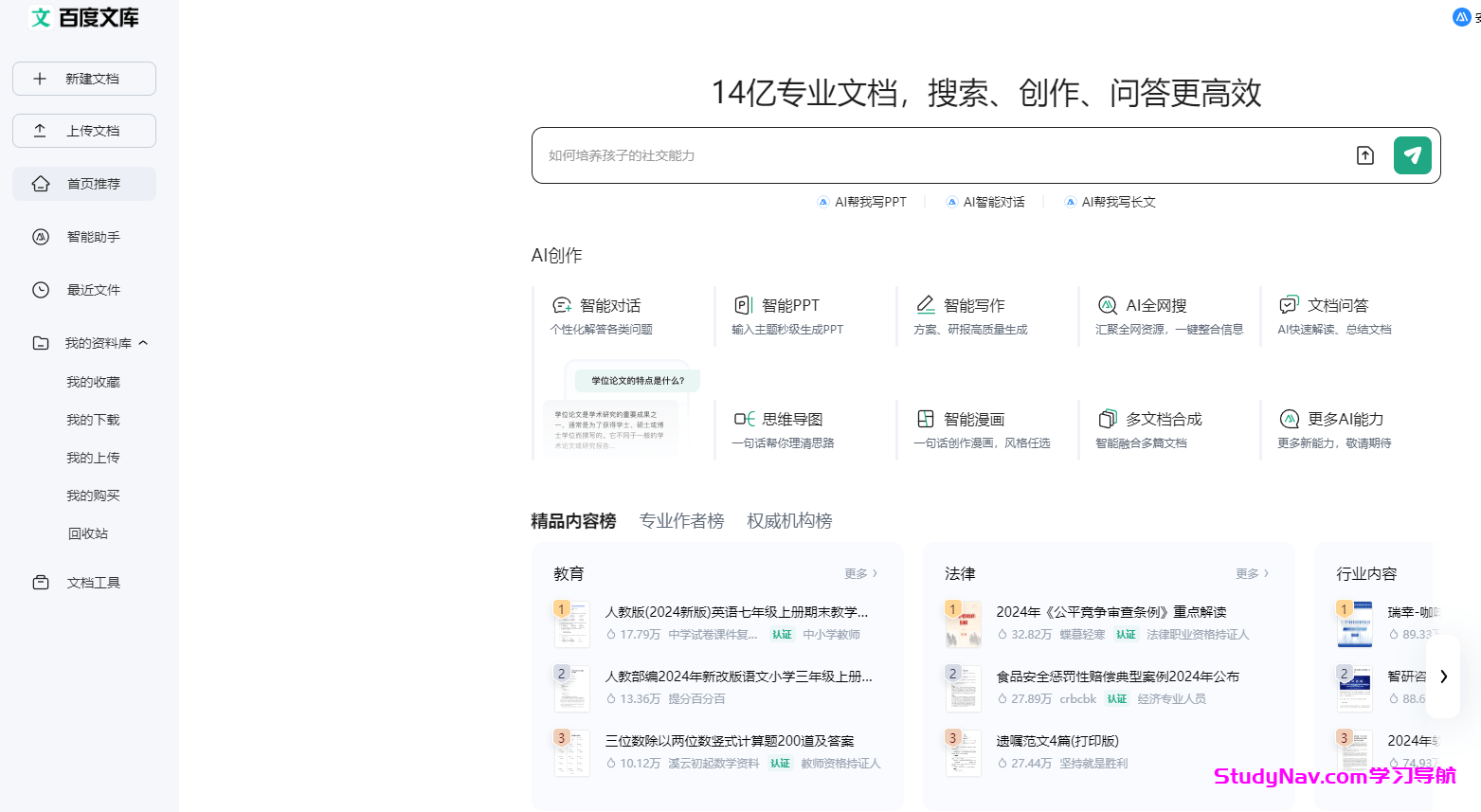Screen dimensions: 1481x812
Task: Click AI帮我写PPT shortcut link
Action: point(862,202)
